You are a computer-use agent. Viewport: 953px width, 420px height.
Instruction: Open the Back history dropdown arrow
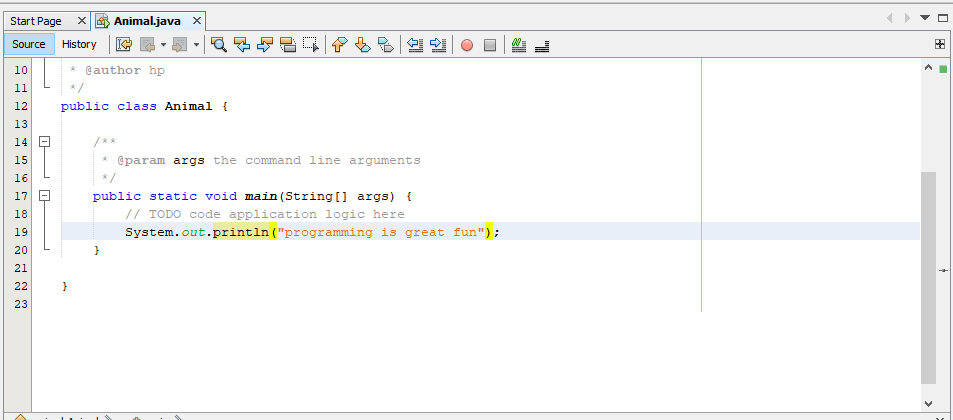tap(163, 44)
